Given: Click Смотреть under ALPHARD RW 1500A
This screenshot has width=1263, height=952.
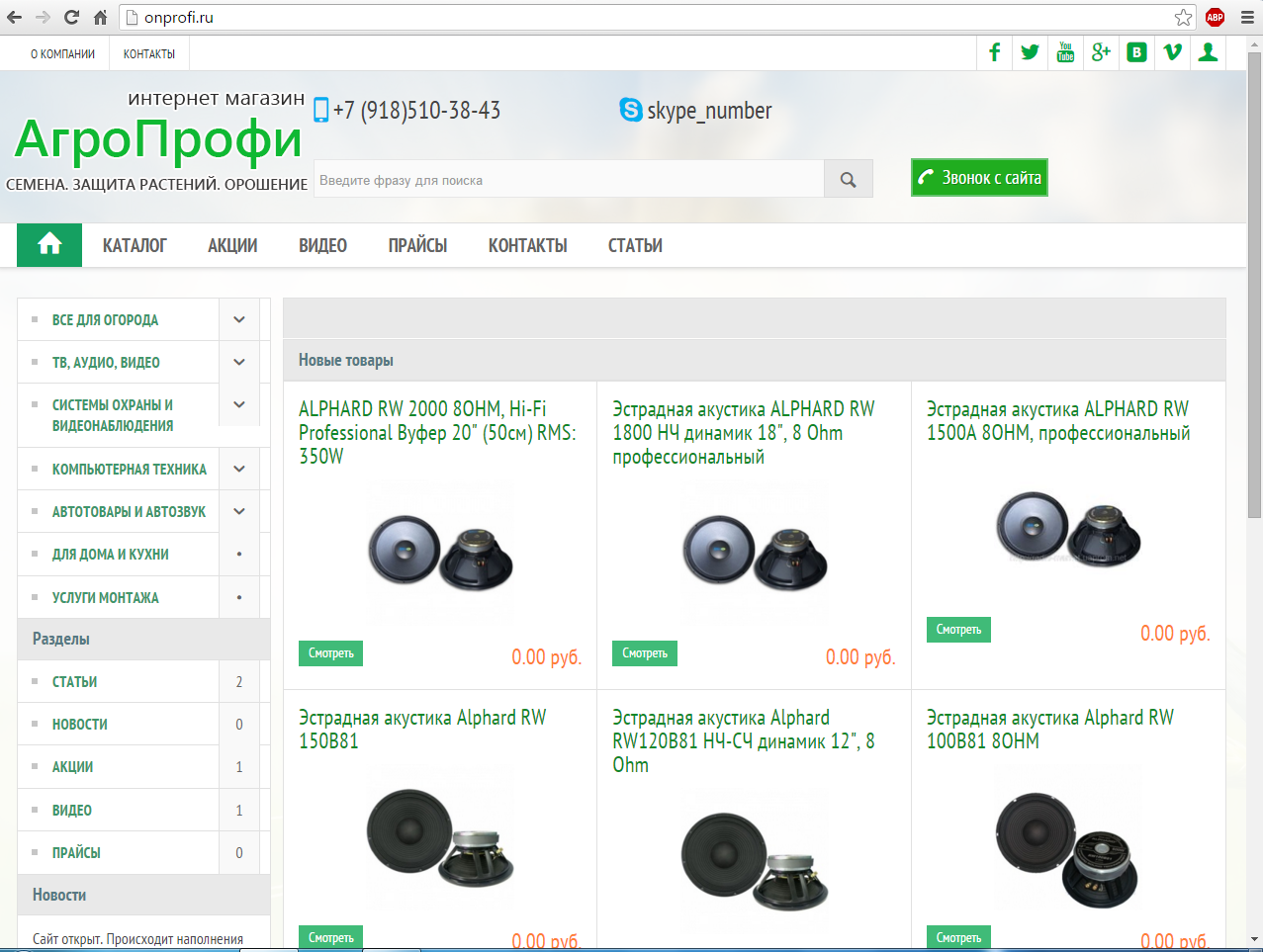Looking at the screenshot, I should pos(958,629).
